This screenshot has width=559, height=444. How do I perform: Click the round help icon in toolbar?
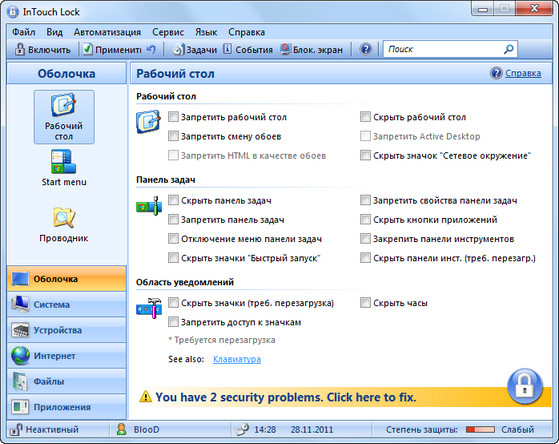(x=365, y=49)
